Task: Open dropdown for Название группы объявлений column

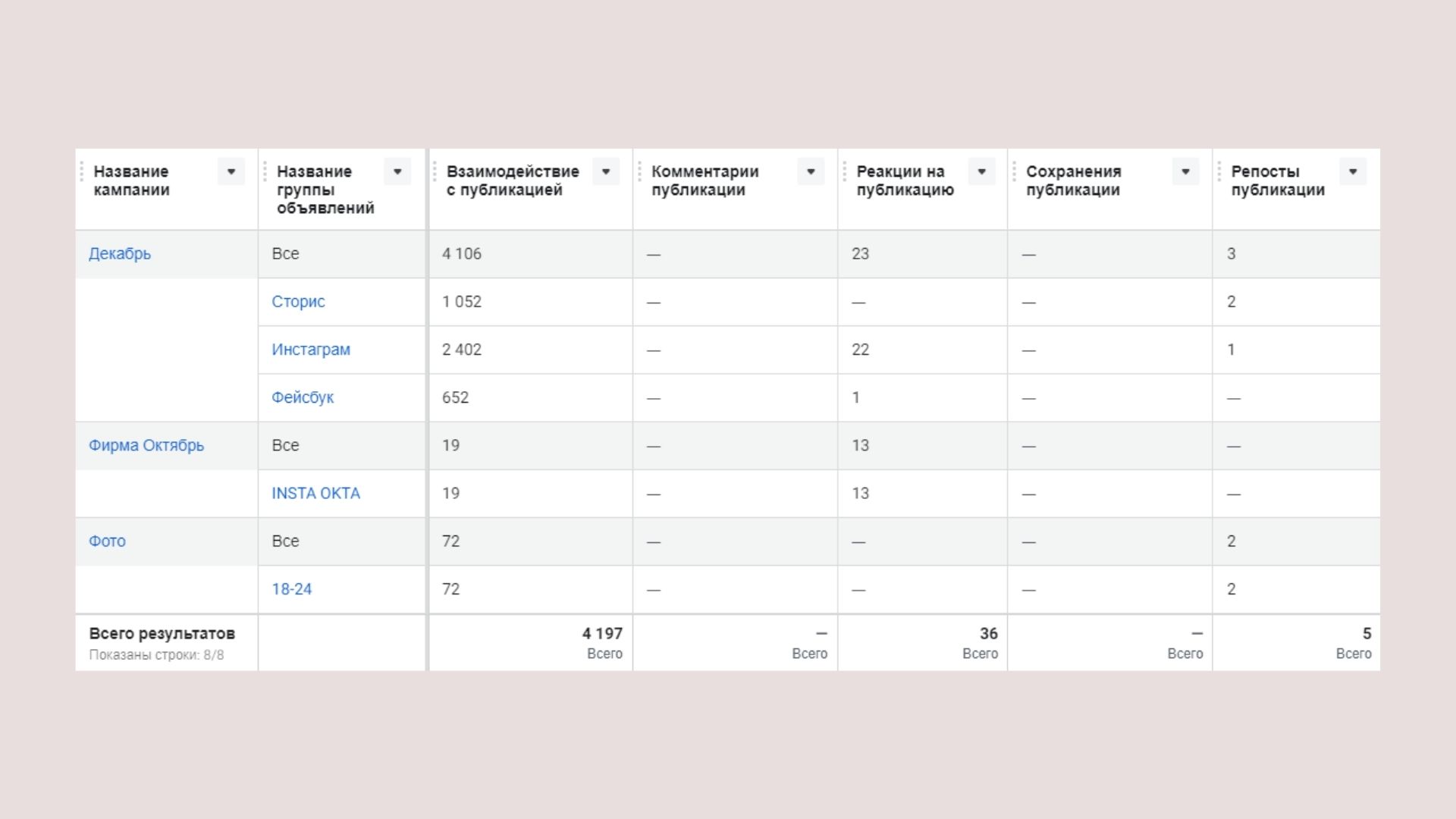Action: (x=397, y=171)
